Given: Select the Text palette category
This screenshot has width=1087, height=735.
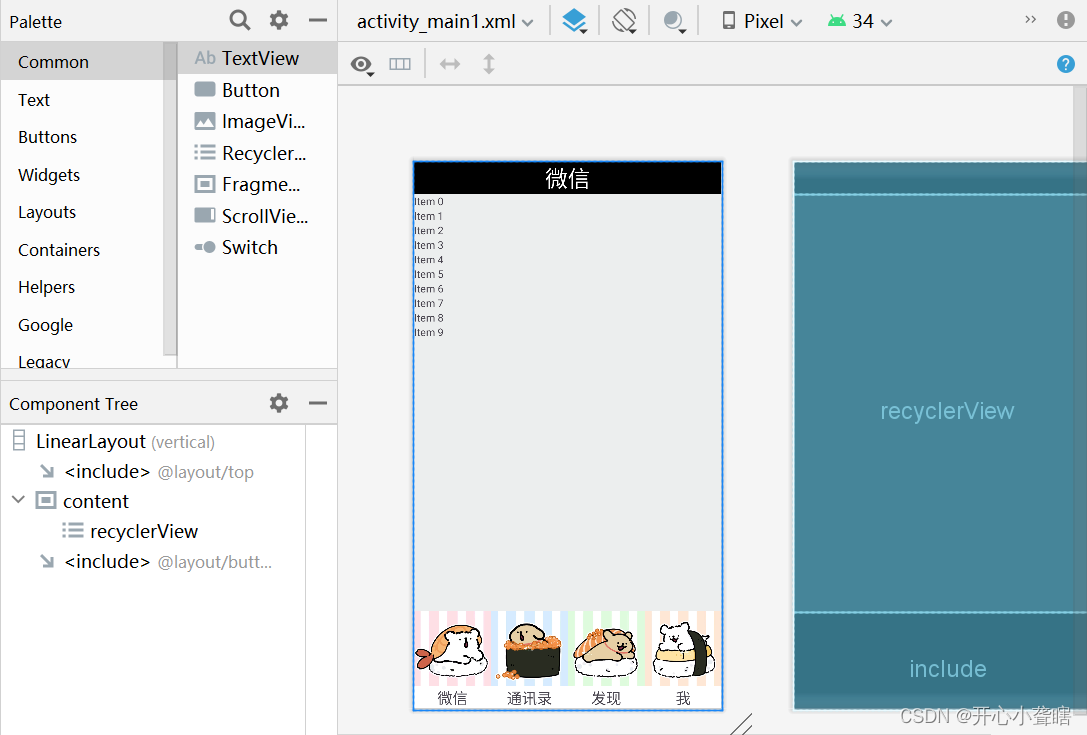Looking at the screenshot, I should [82, 100].
